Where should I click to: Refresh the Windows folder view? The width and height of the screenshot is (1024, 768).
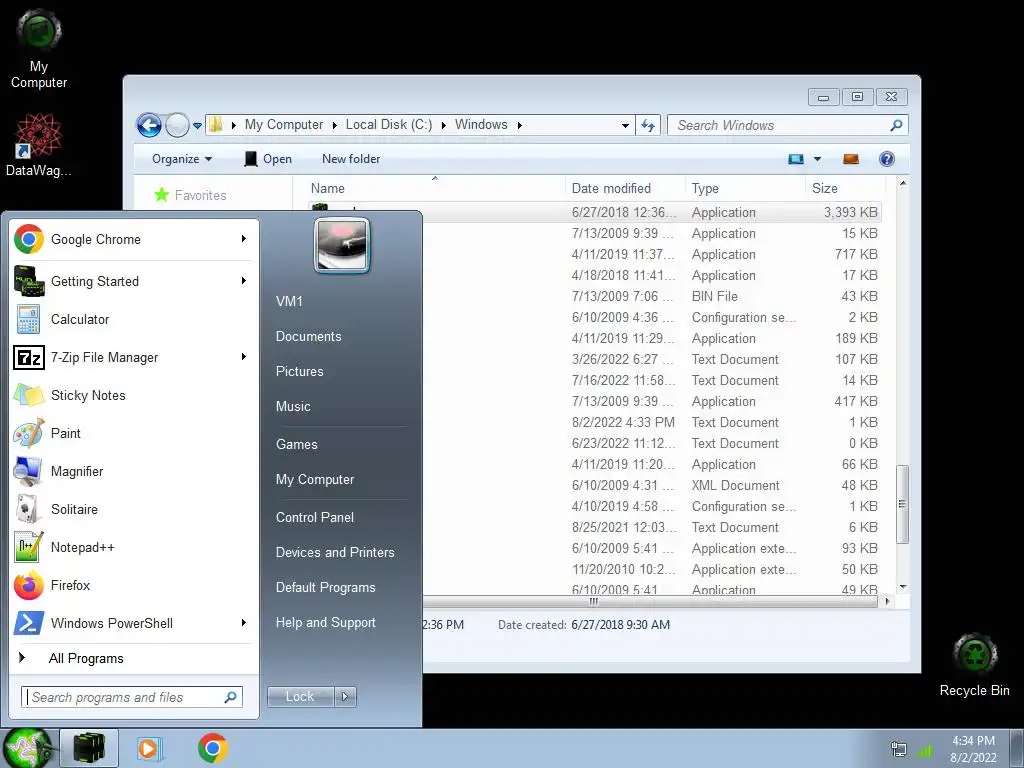coord(648,125)
